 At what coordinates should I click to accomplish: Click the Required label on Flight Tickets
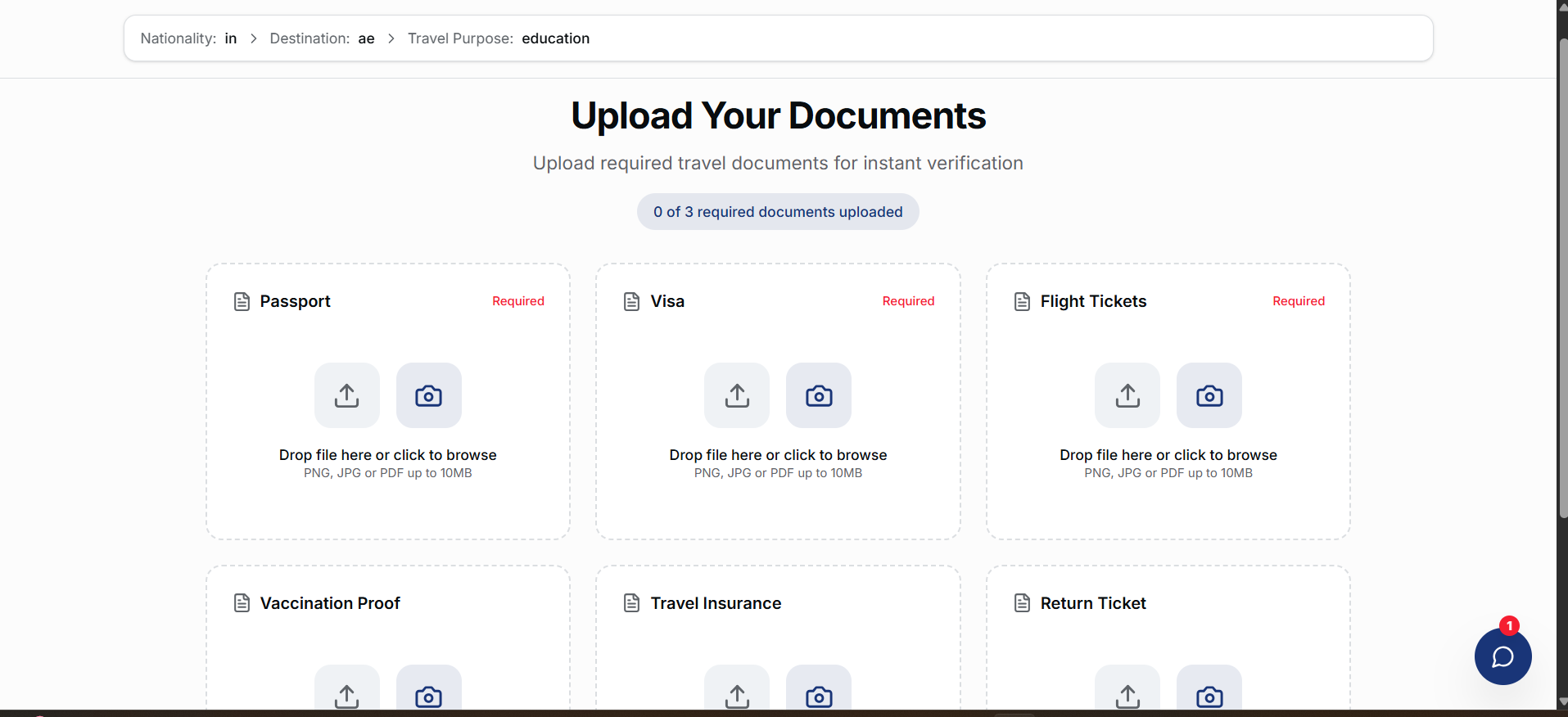pyautogui.click(x=1299, y=301)
